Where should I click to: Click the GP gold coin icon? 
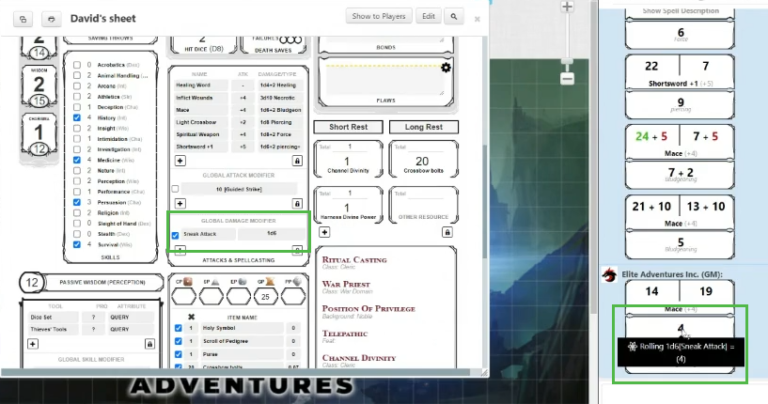coord(270,282)
